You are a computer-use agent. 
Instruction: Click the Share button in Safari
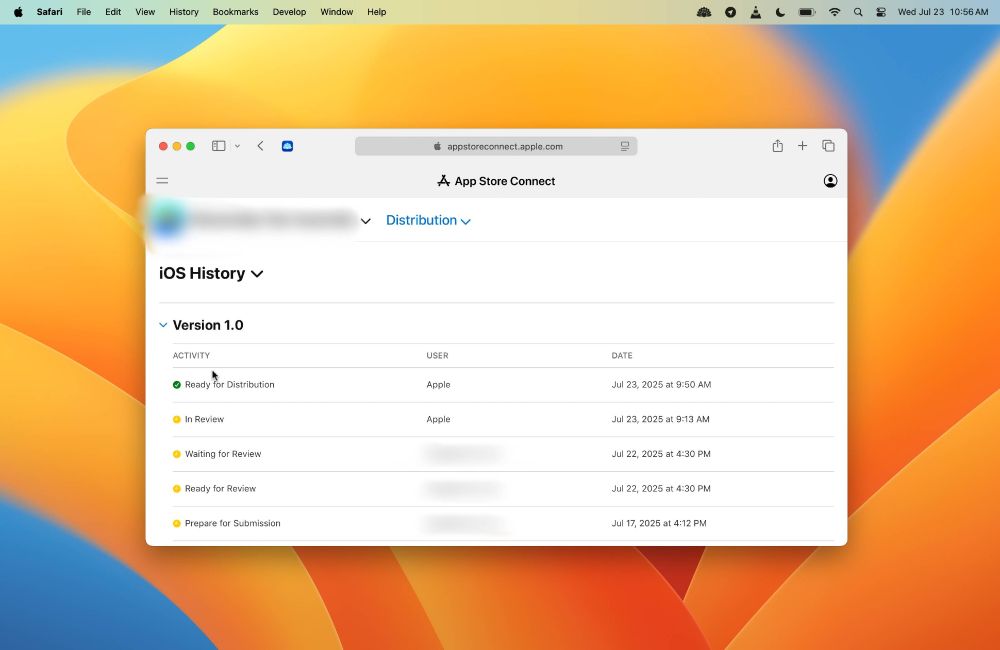click(777, 146)
